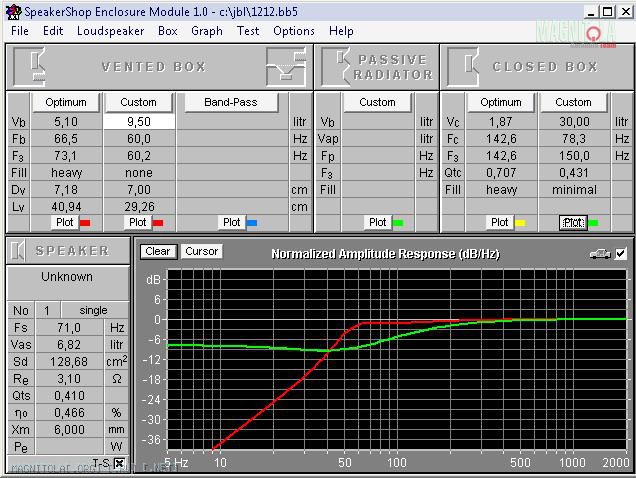Click the speaker Fs value 71,0
The height and width of the screenshot is (478, 636).
click(x=69, y=327)
